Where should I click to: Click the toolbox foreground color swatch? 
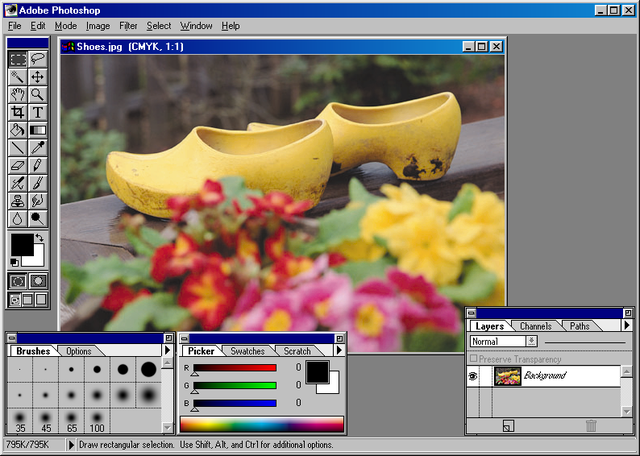(x=22, y=245)
